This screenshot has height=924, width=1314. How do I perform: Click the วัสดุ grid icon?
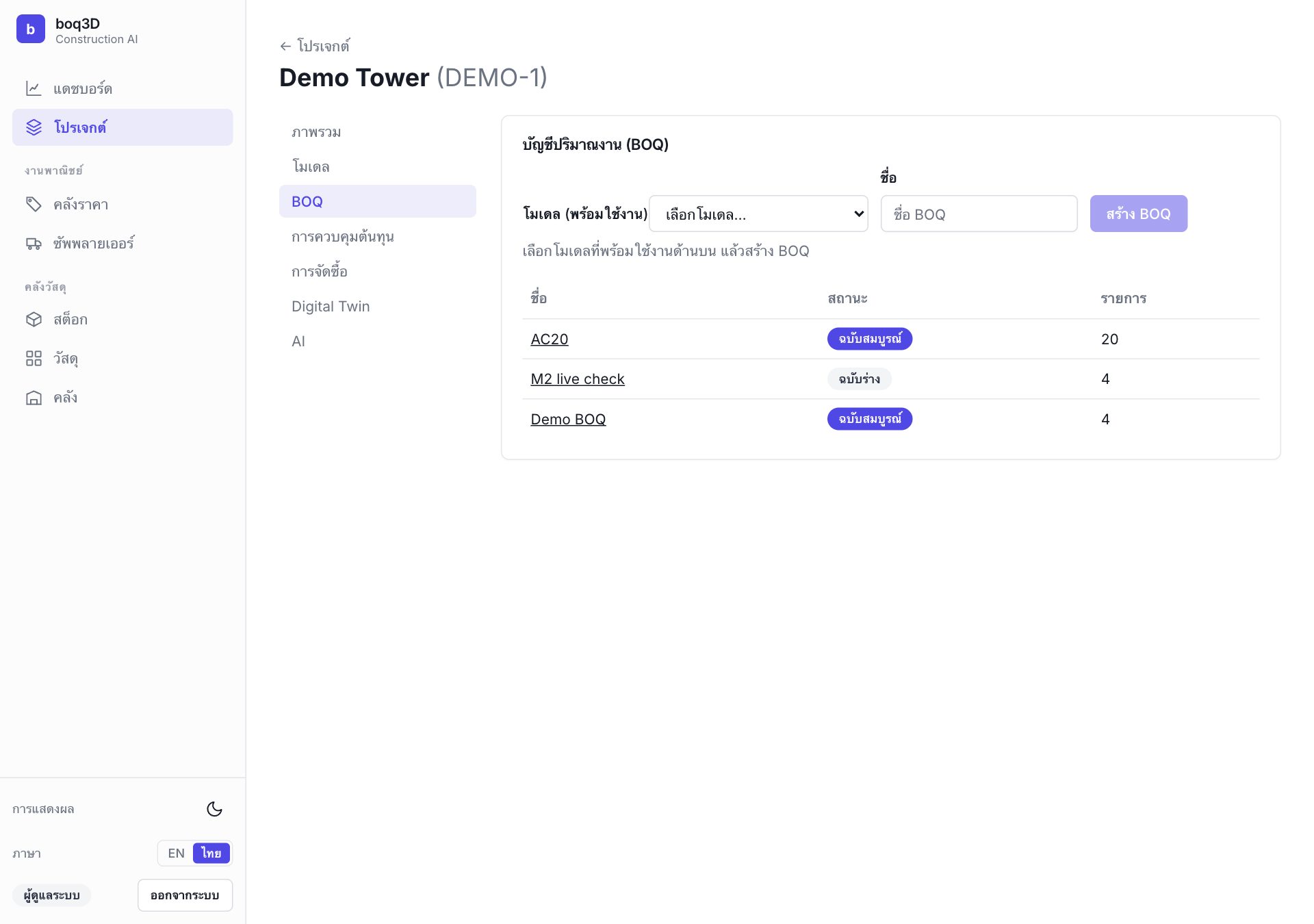pos(34,358)
